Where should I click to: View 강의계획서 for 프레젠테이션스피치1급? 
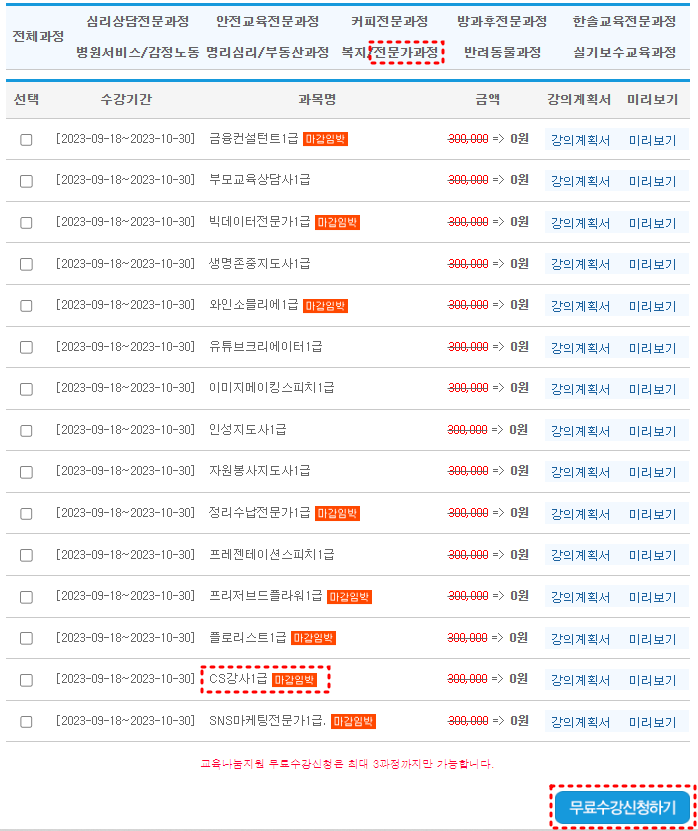(x=580, y=555)
